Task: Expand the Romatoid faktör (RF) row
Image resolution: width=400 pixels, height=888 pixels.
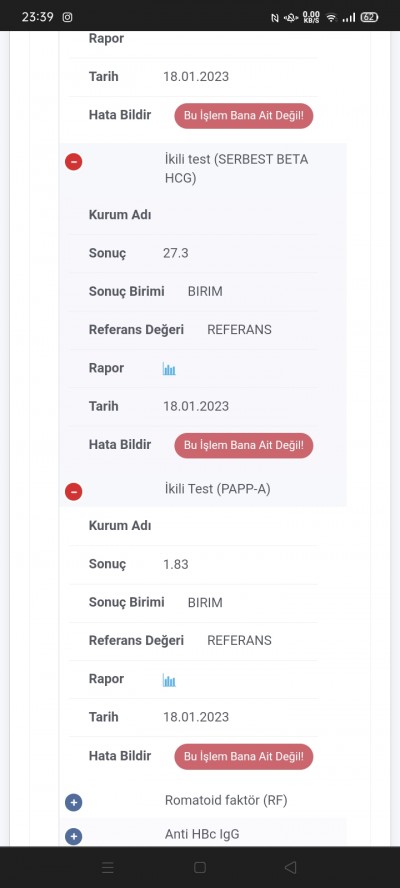Action: pos(74,802)
